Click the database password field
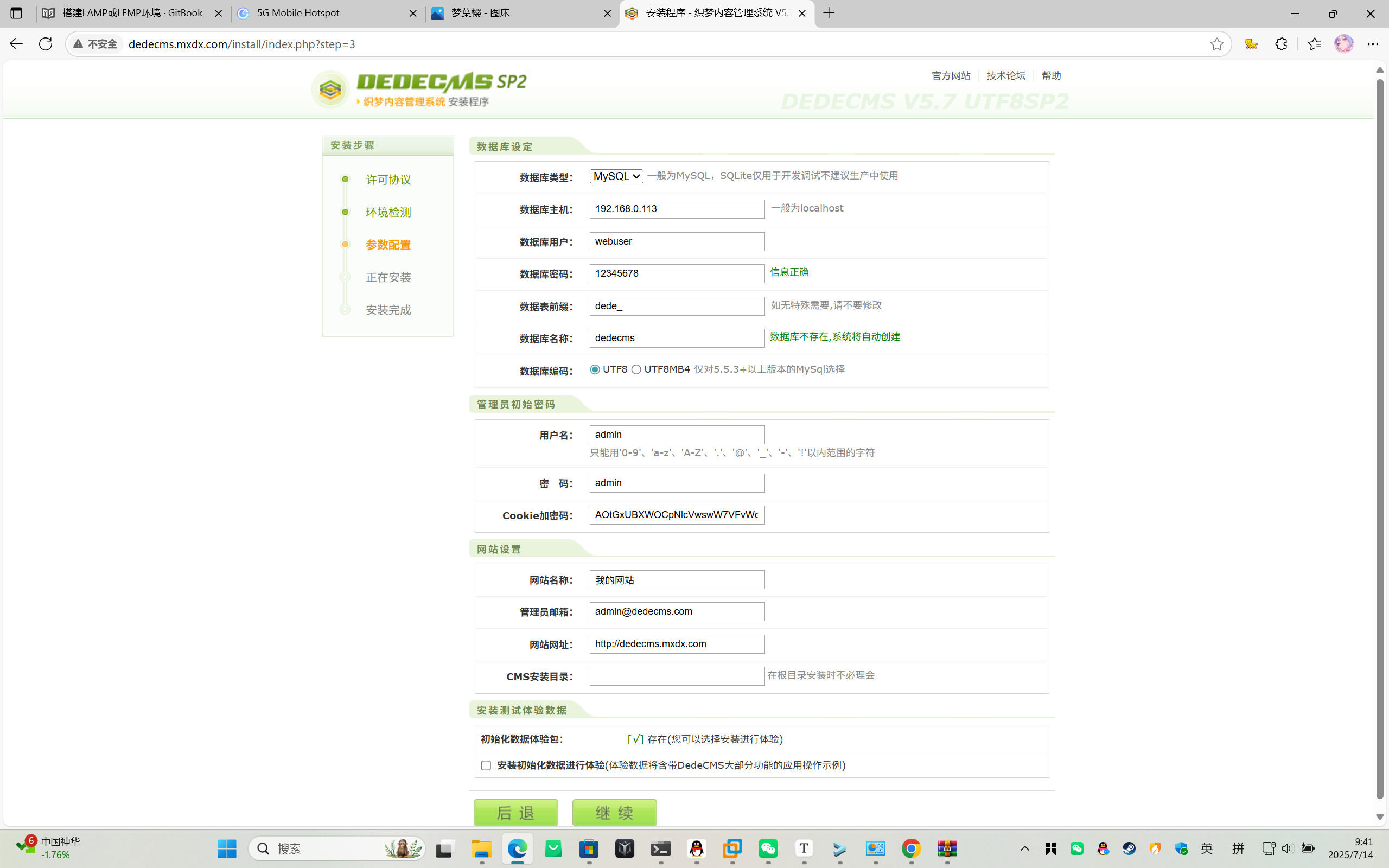Image resolution: width=1389 pixels, height=868 pixels. 677,273
